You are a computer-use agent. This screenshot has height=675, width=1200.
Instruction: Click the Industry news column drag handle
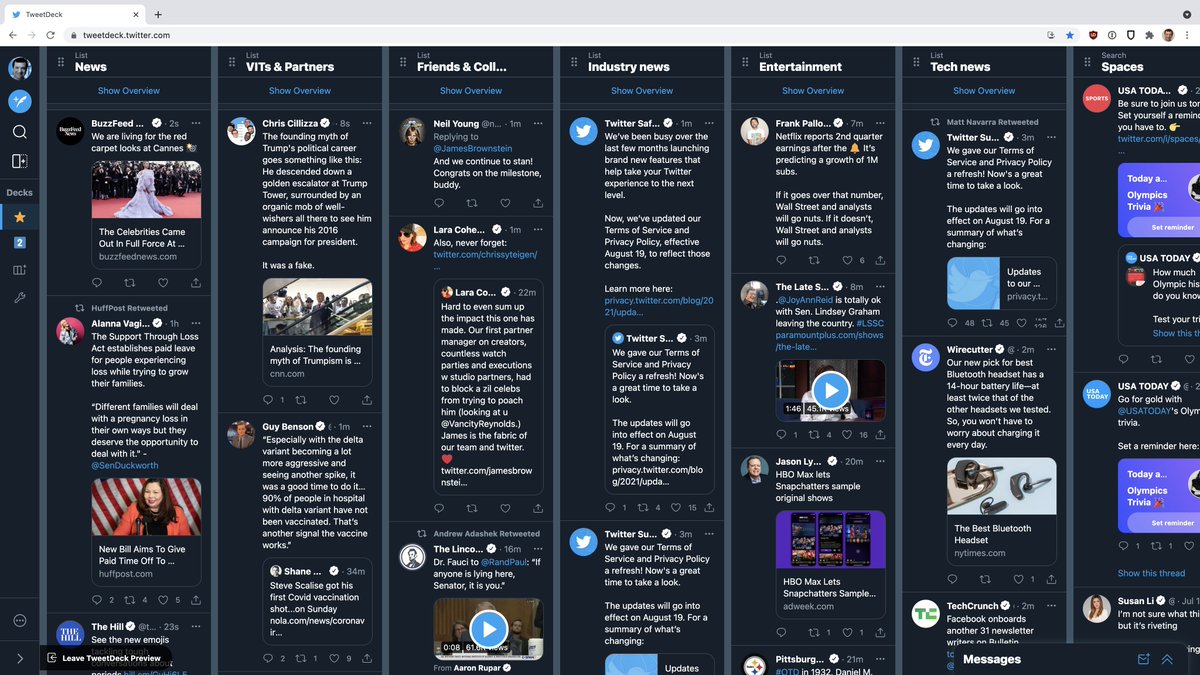coord(574,62)
